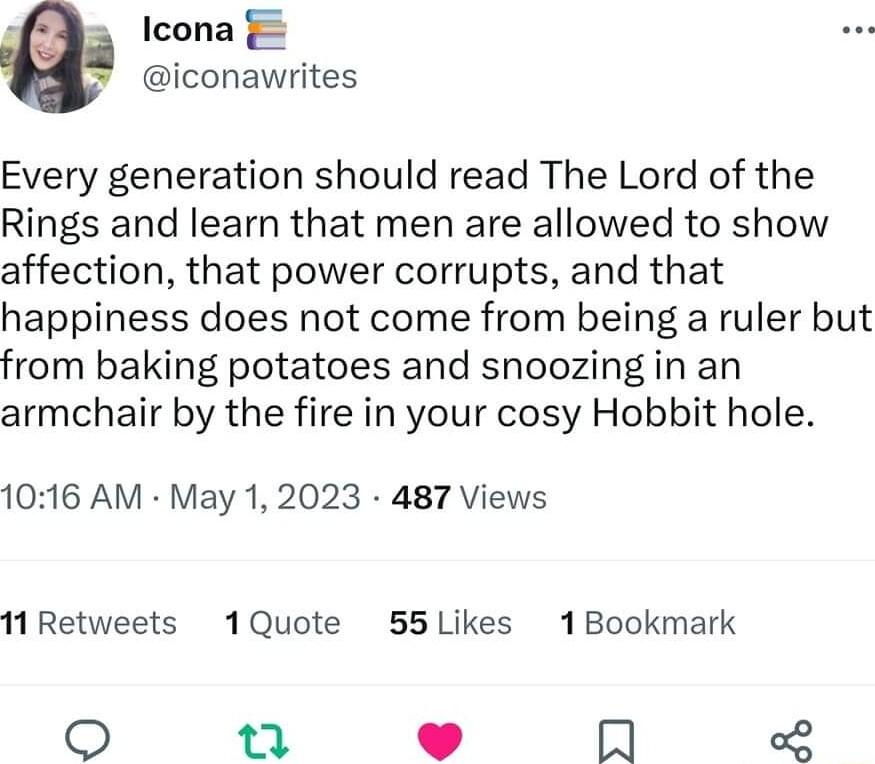Open Icona's profile picture

(57, 57)
